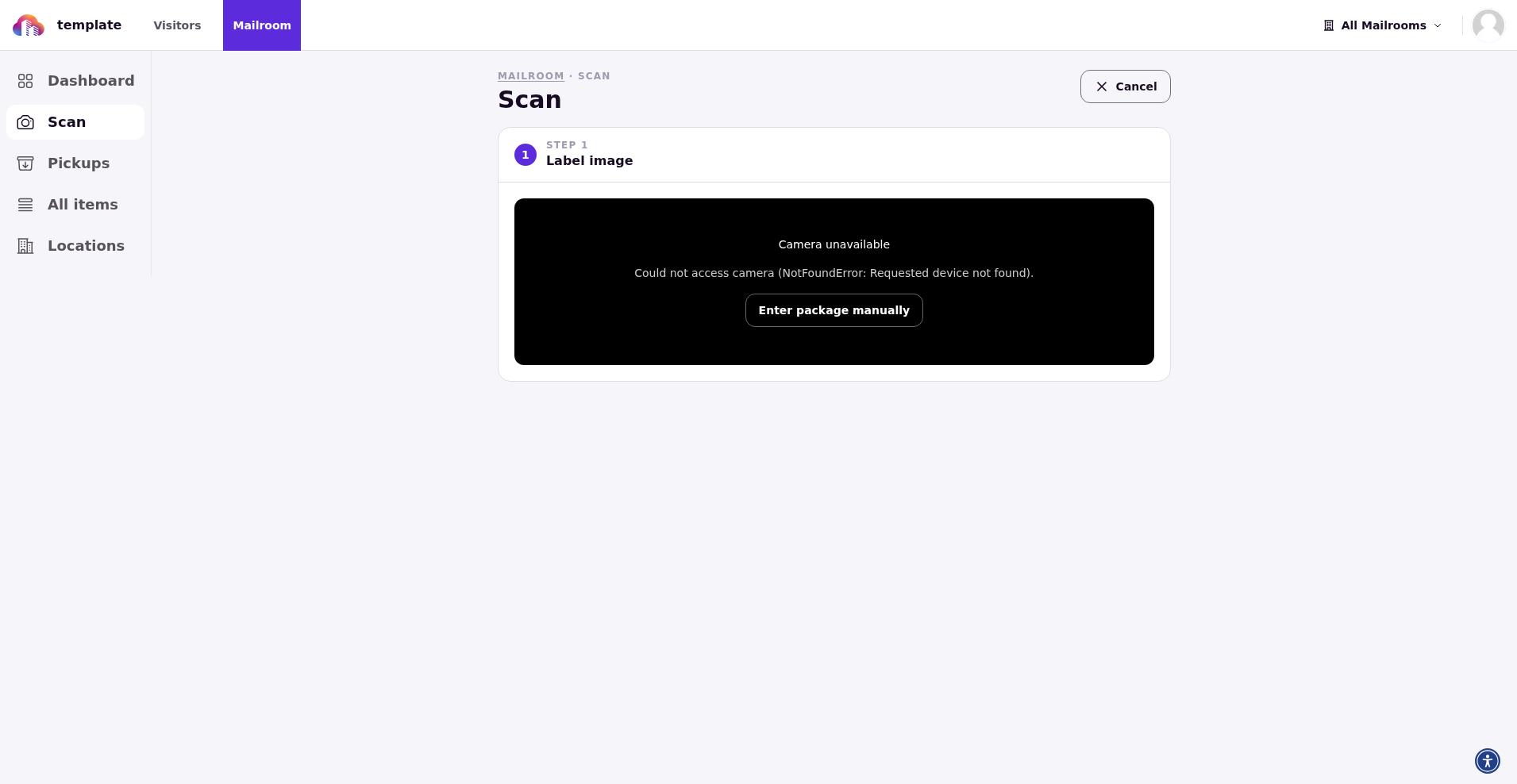Cancel the scan

[x=1125, y=86]
